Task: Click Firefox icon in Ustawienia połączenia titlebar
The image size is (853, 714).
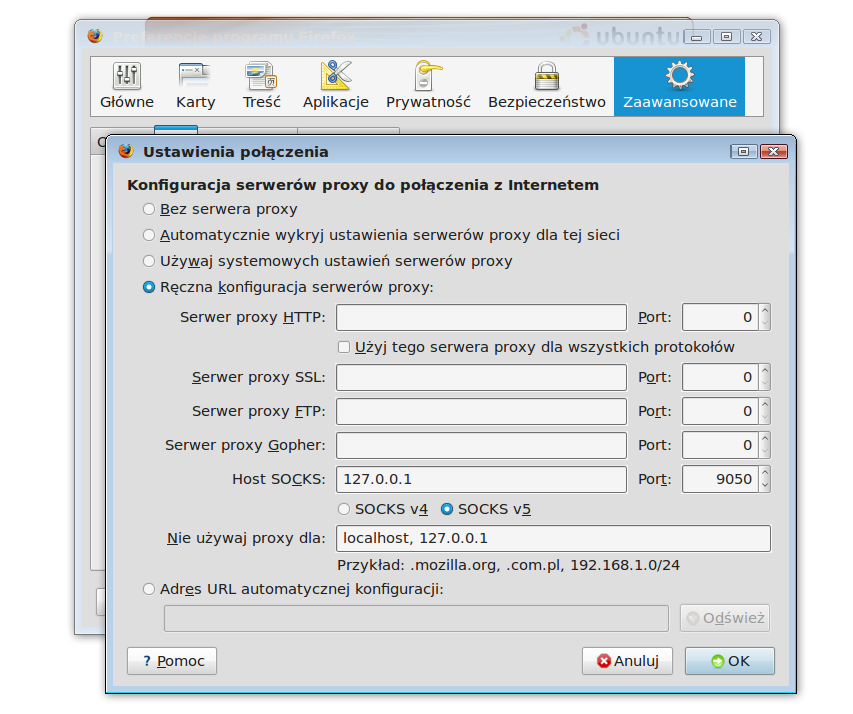Action: tap(126, 151)
